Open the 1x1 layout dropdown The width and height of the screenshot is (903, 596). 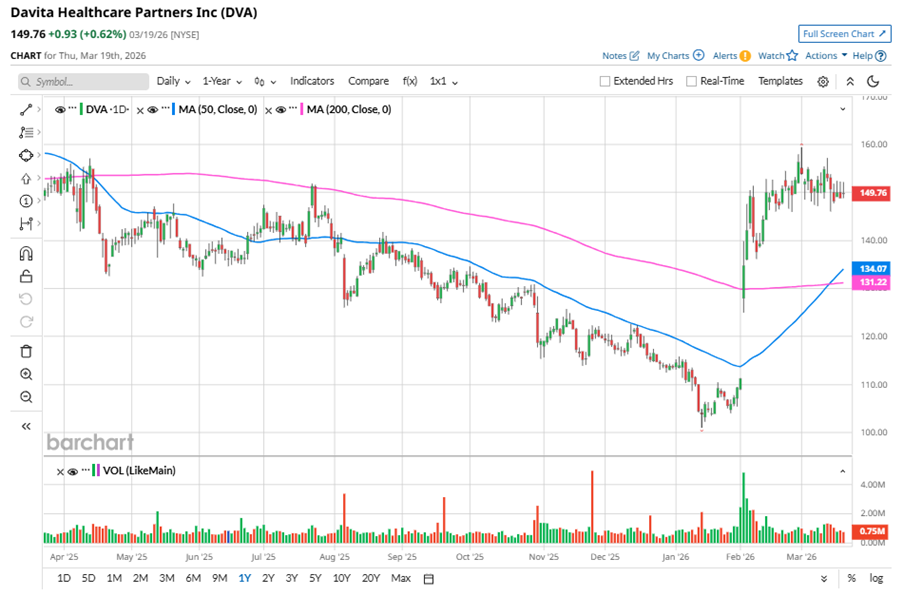tap(443, 81)
